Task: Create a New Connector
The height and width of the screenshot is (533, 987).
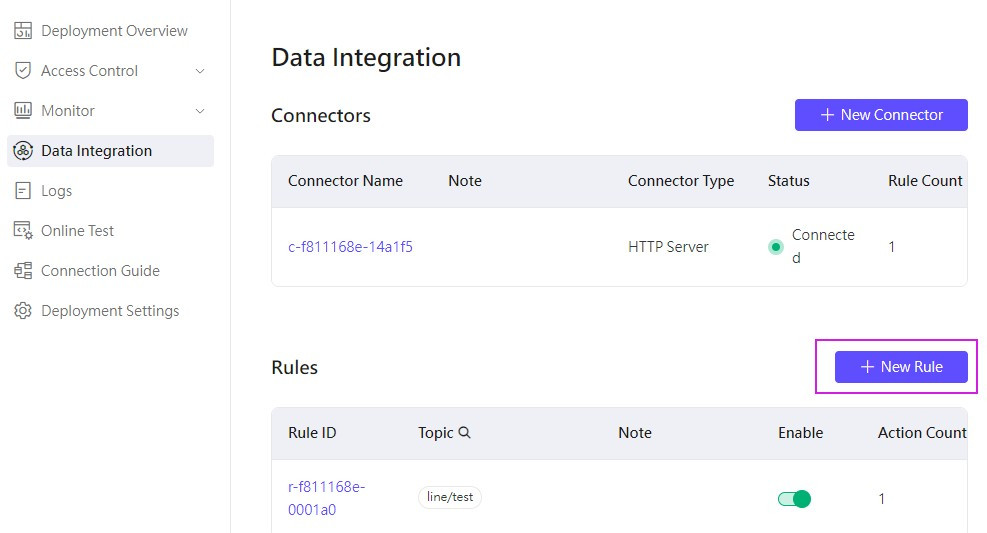Action: click(x=881, y=115)
